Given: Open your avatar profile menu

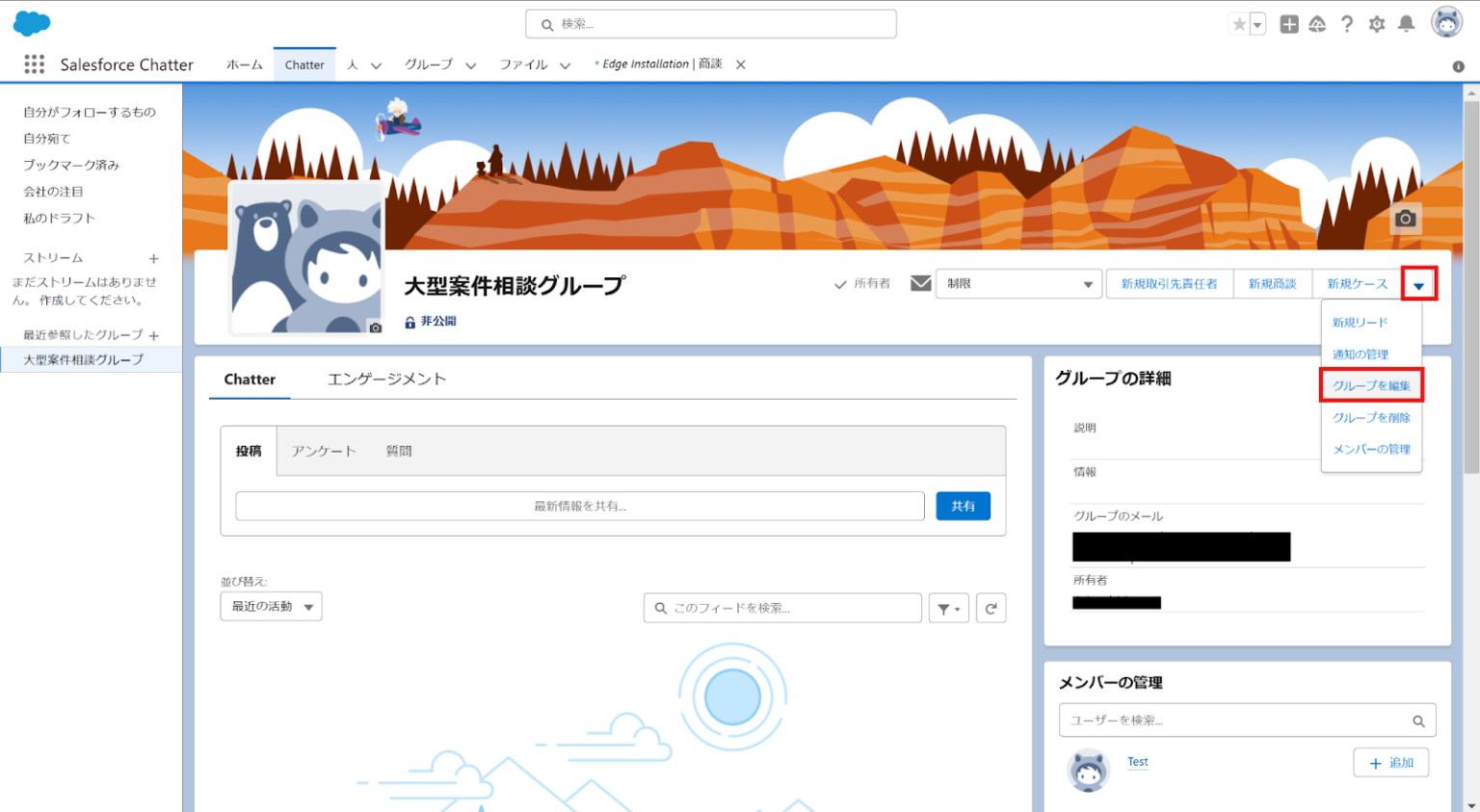Looking at the screenshot, I should tap(1446, 21).
